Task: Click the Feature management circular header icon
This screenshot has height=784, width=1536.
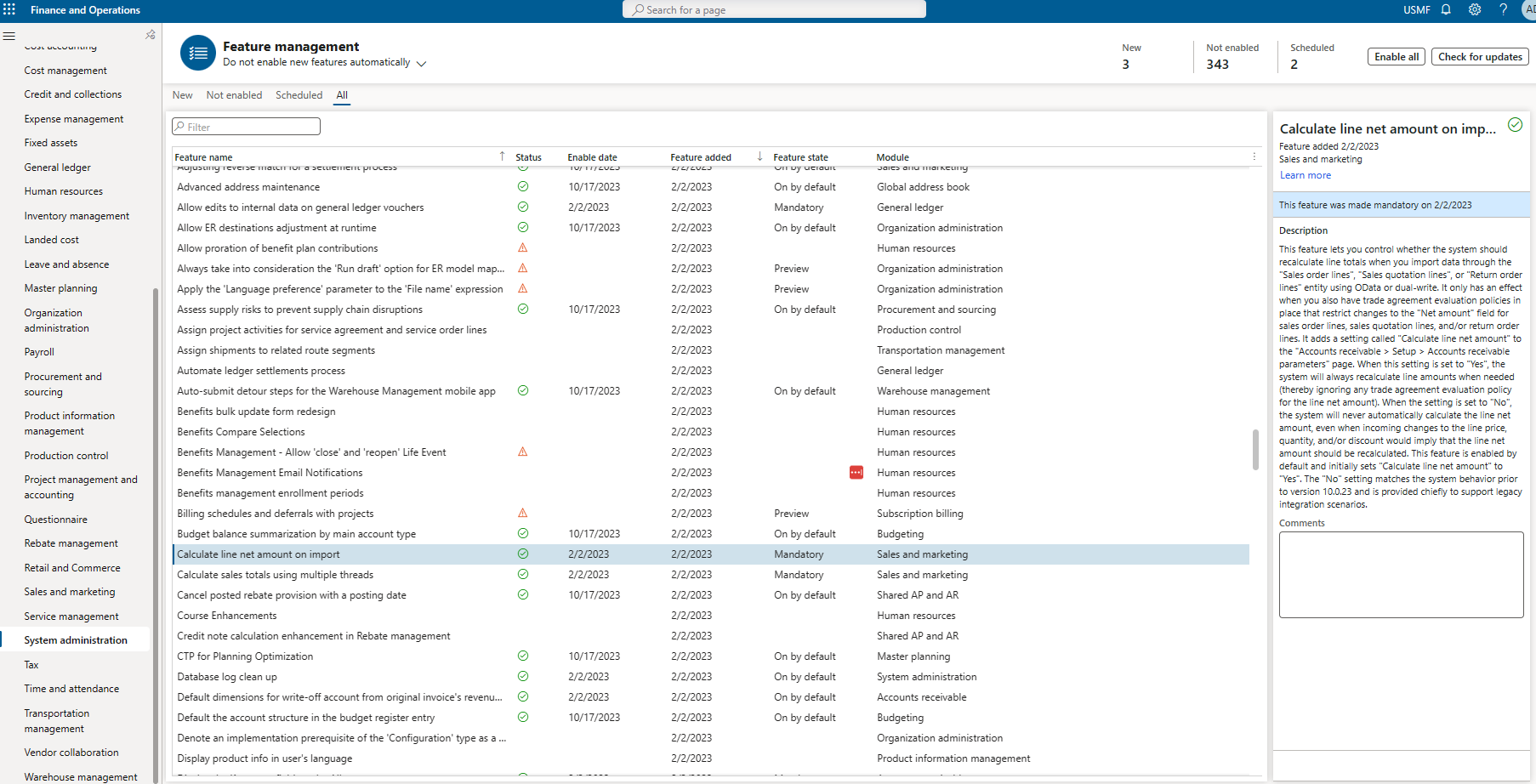Action: click(197, 53)
